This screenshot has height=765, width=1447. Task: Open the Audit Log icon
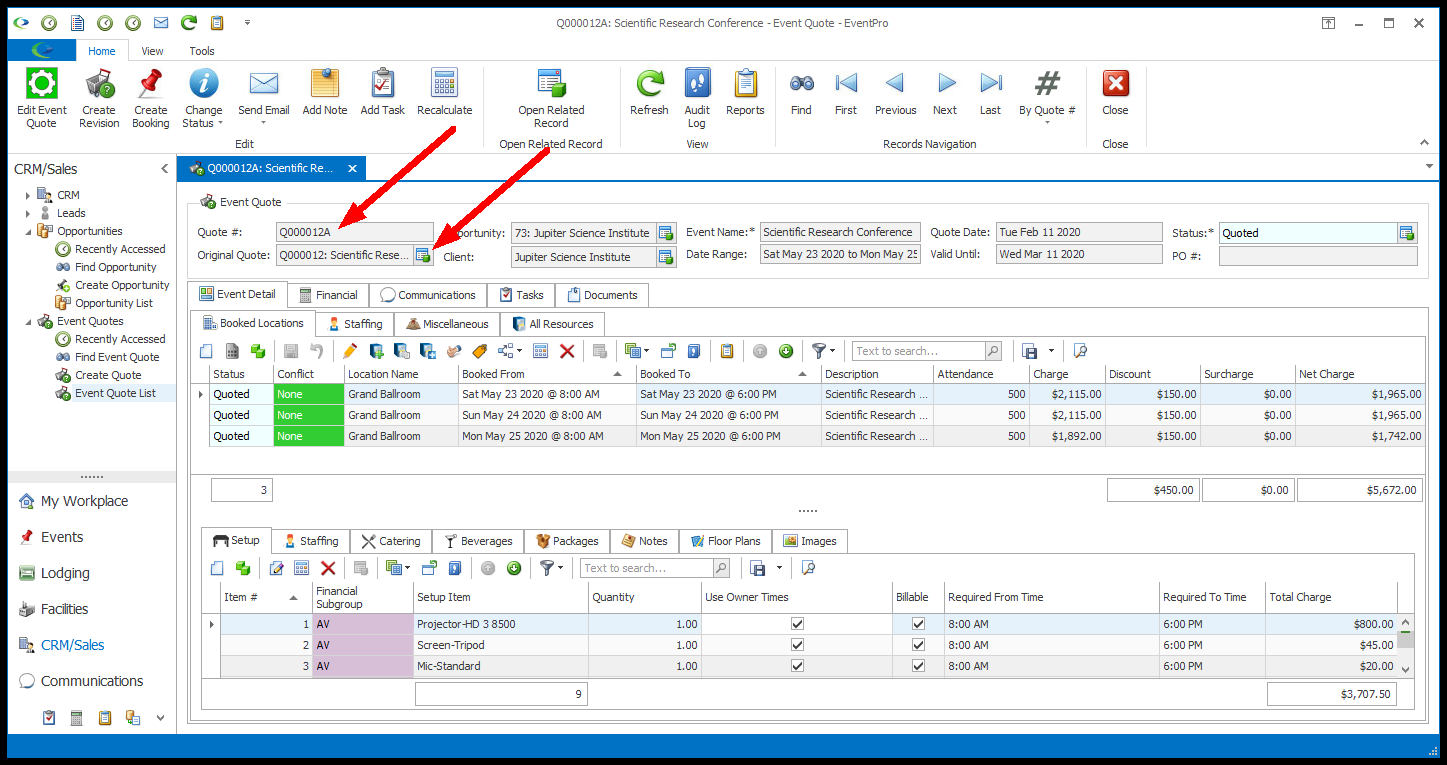click(x=697, y=83)
